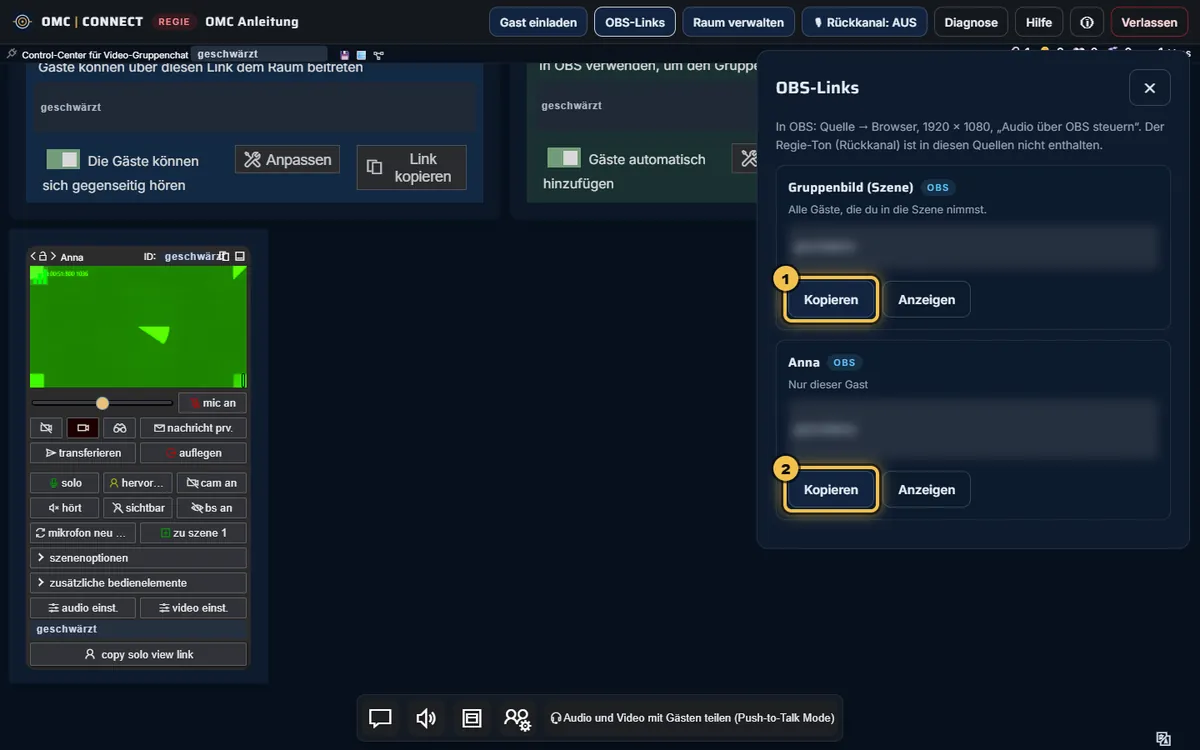
Task: Click the purple save icon near room name
Action: click(x=345, y=54)
